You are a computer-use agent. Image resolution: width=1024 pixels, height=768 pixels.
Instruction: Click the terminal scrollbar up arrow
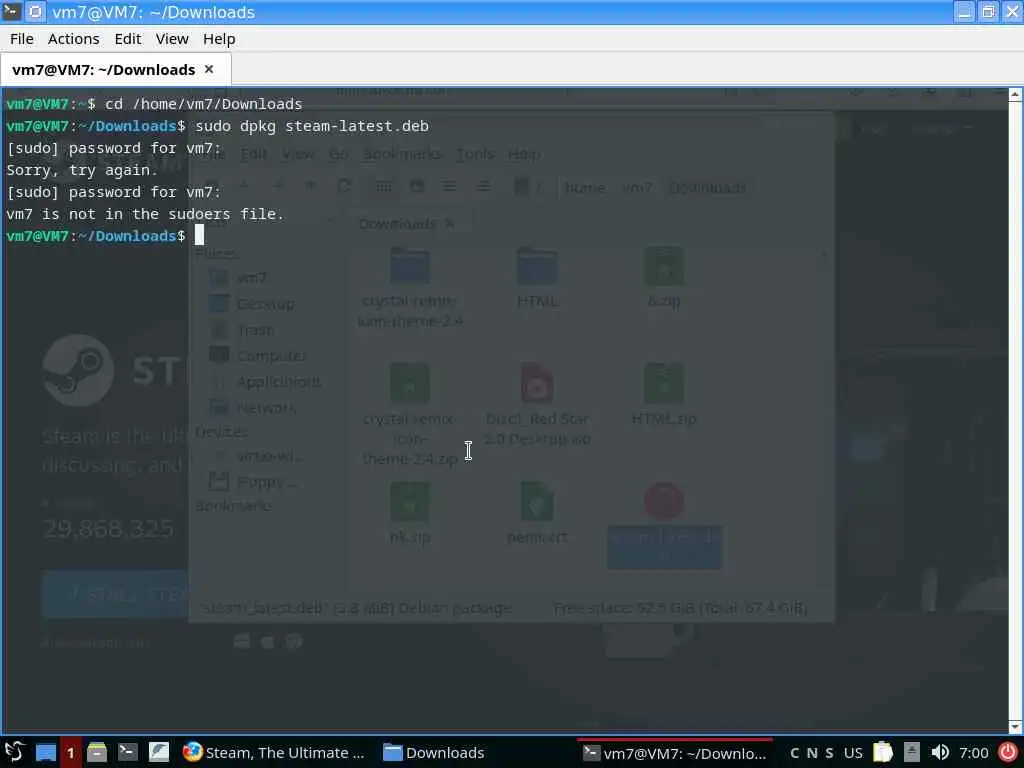pos(1015,95)
